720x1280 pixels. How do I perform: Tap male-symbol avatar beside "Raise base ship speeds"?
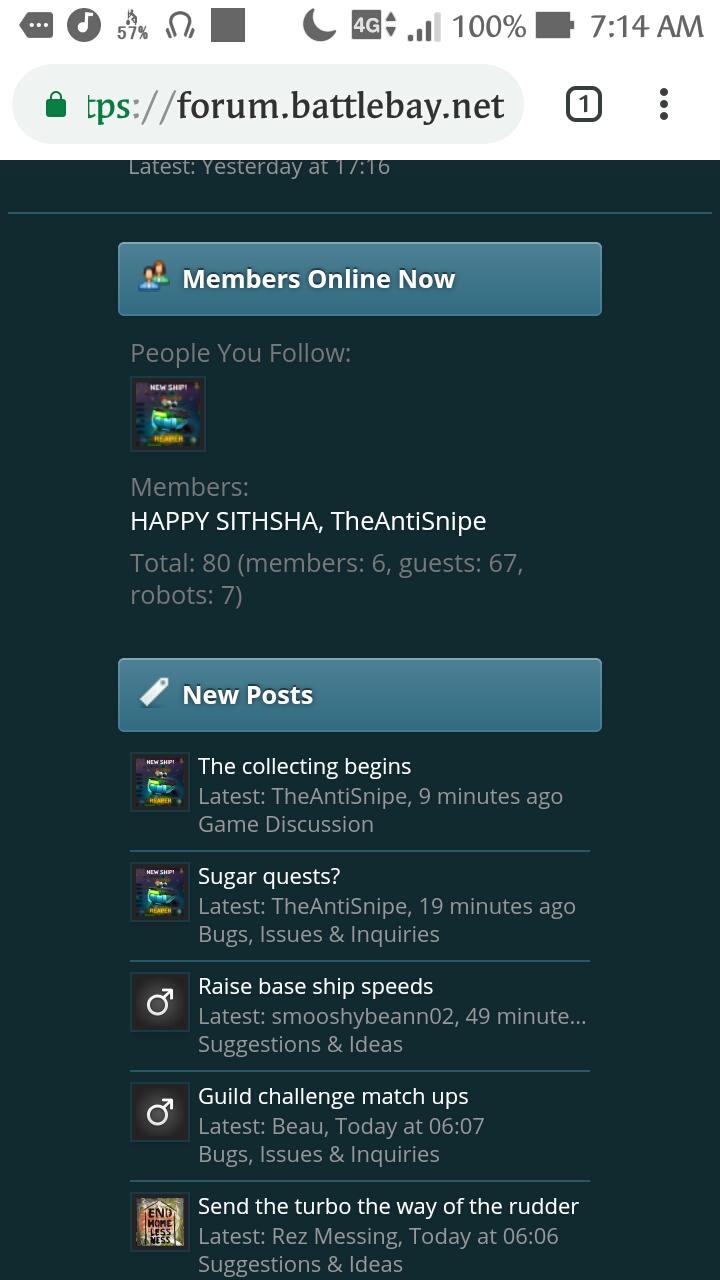160,1002
